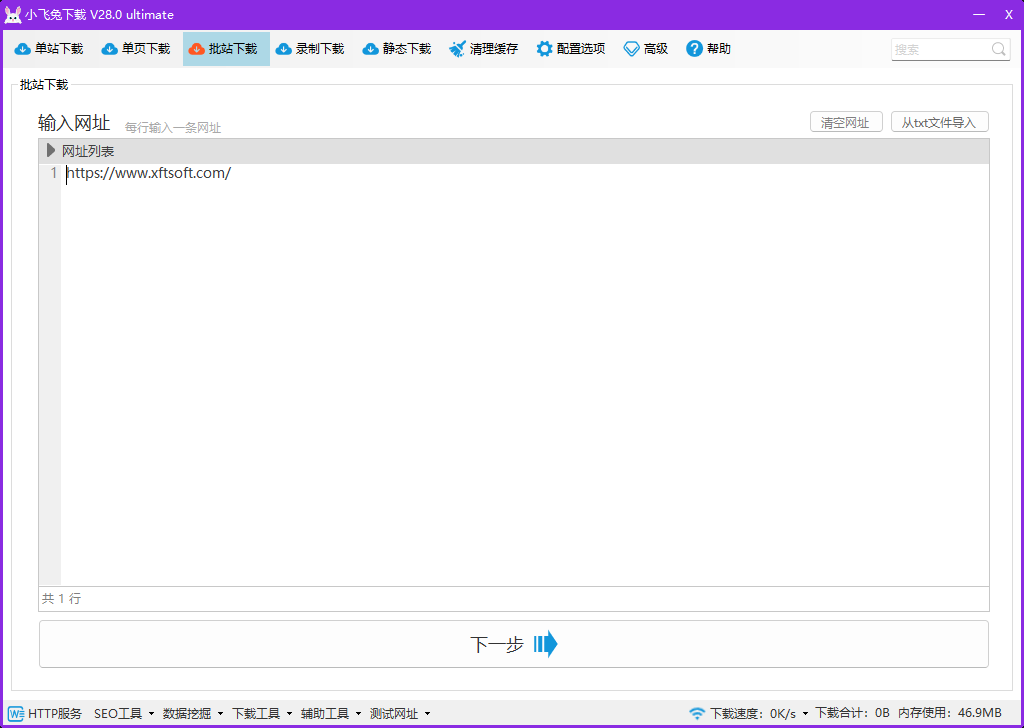Select the 批站下载 batch download tab

click(x=226, y=49)
